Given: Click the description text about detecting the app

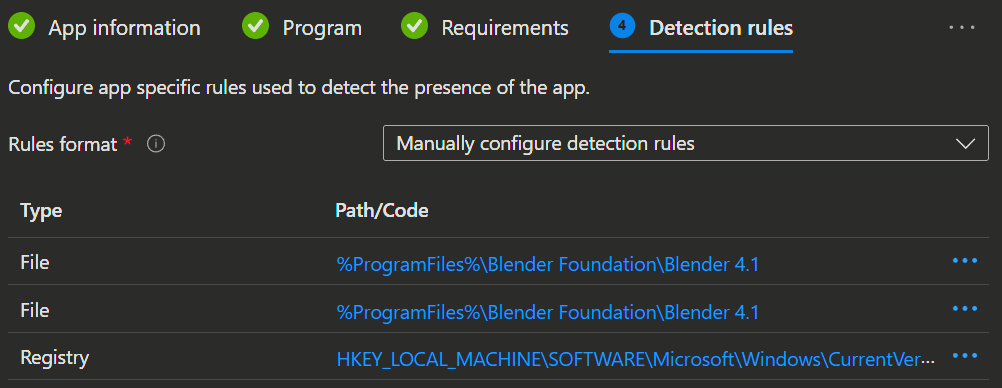Looking at the screenshot, I should pyautogui.click(x=299, y=88).
